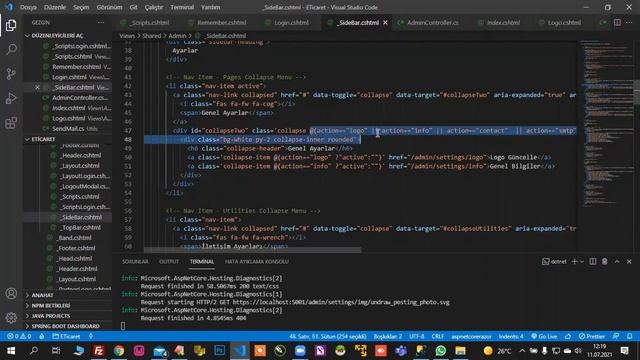Click the Shared breadcrumb segment

(152, 36)
